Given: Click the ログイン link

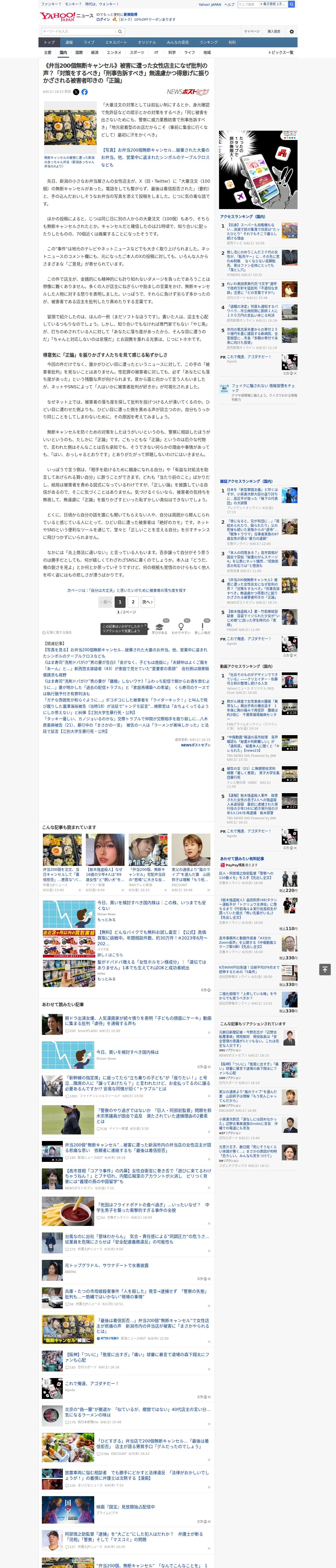Looking at the screenshot, I should tap(103, 20).
